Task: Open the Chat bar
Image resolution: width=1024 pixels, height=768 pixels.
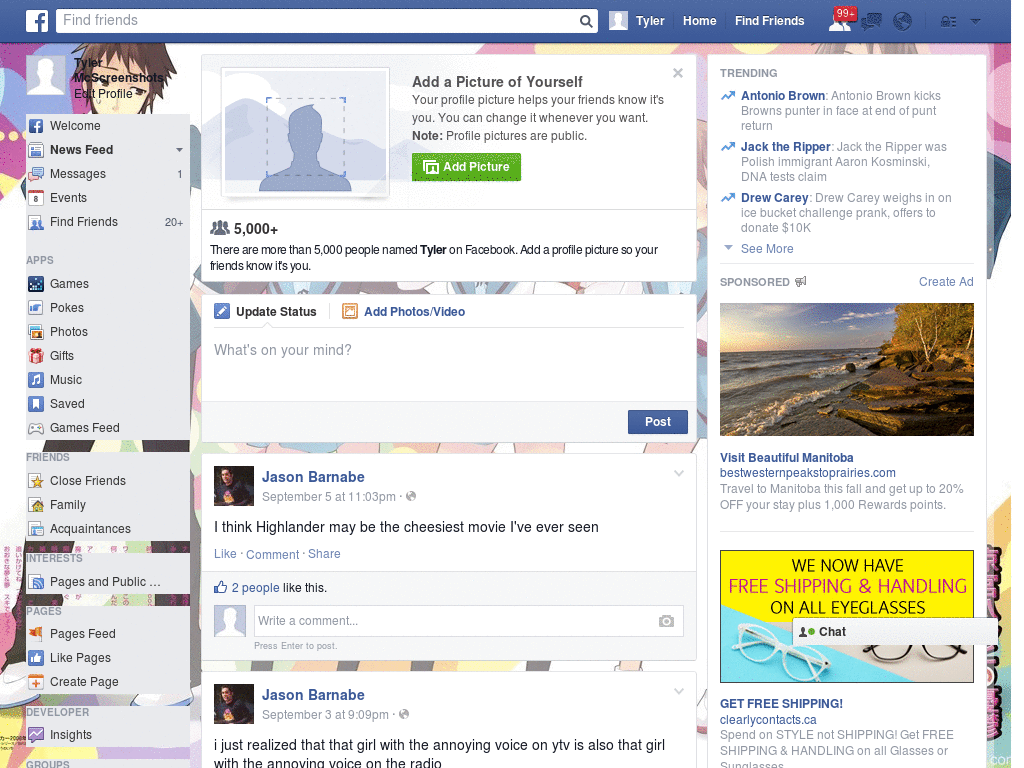Action: (895, 632)
